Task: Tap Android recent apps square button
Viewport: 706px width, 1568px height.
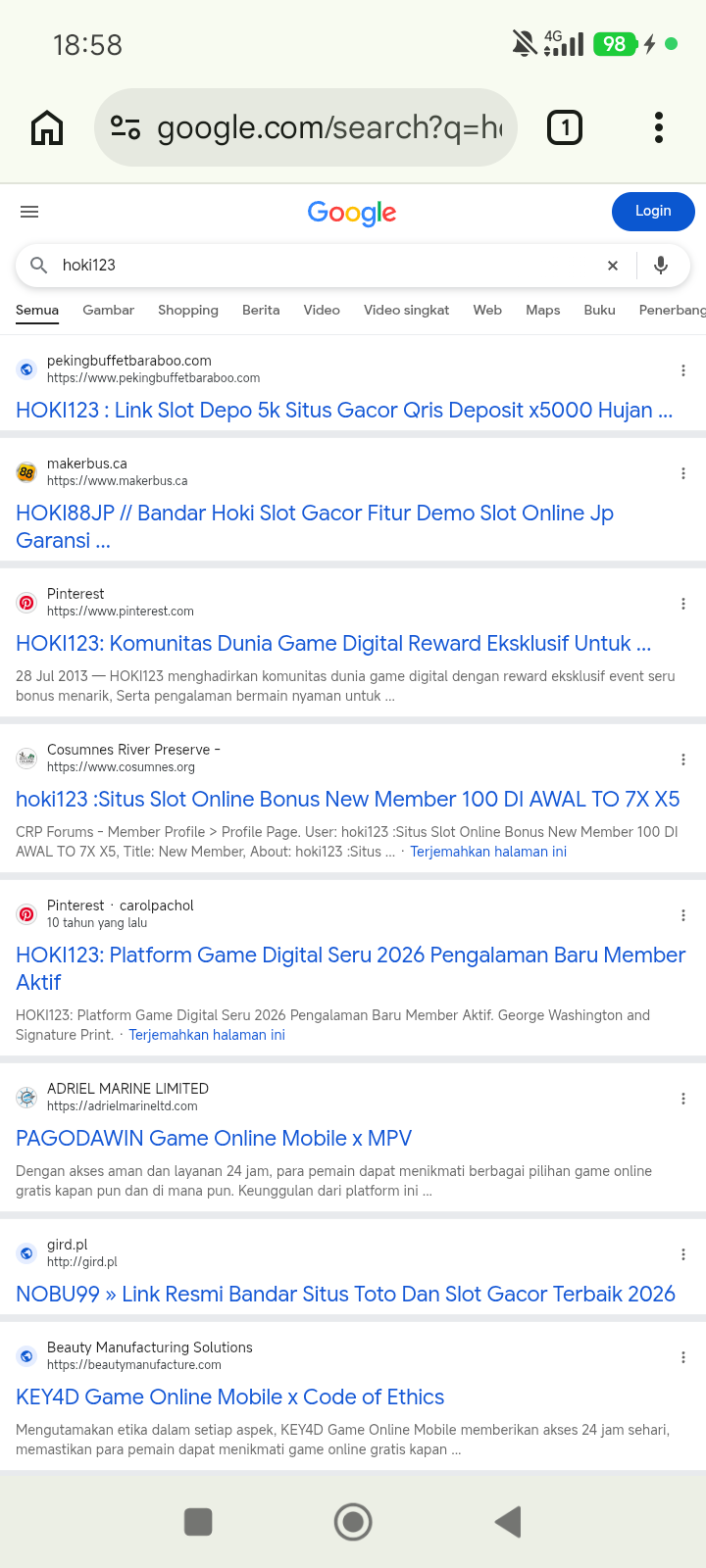Action: pos(198,1522)
